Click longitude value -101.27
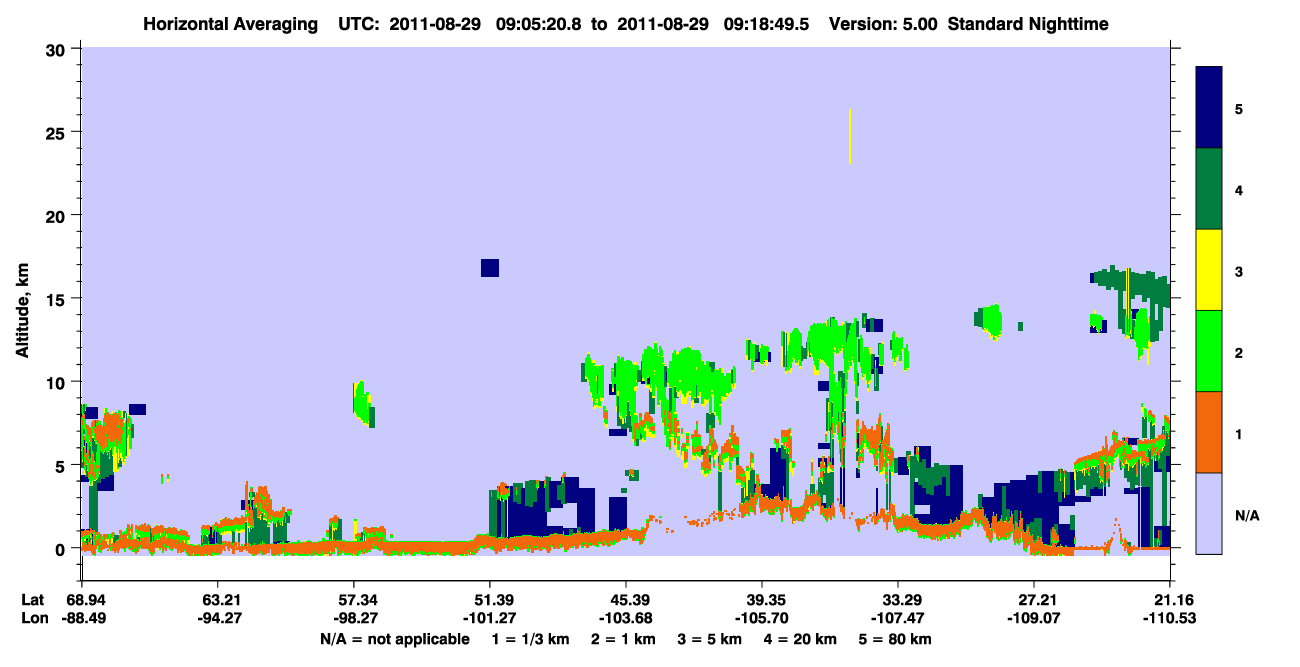1300x667 pixels. [490, 619]
